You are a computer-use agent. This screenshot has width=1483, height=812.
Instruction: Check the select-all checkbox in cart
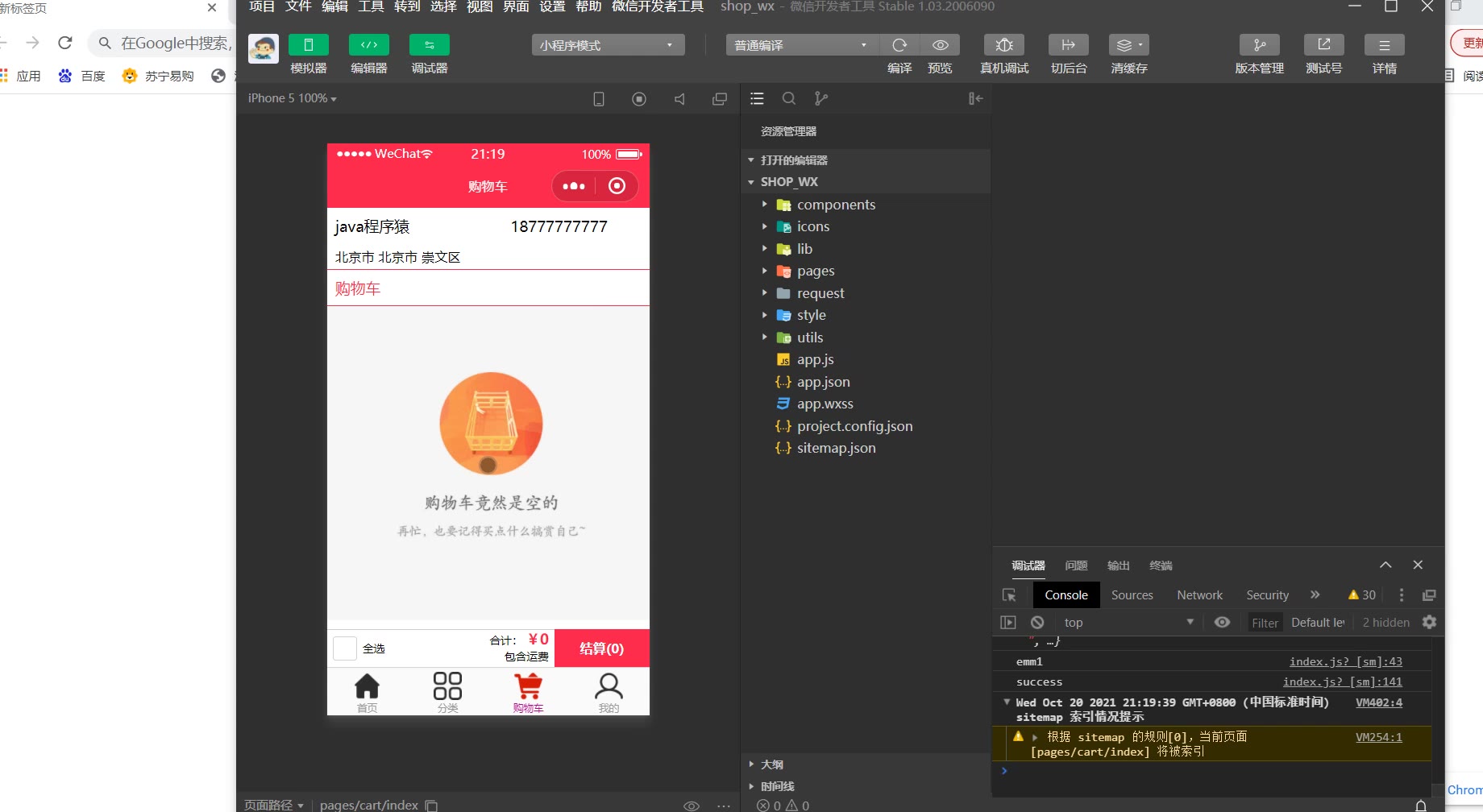(x=345, y=648)
